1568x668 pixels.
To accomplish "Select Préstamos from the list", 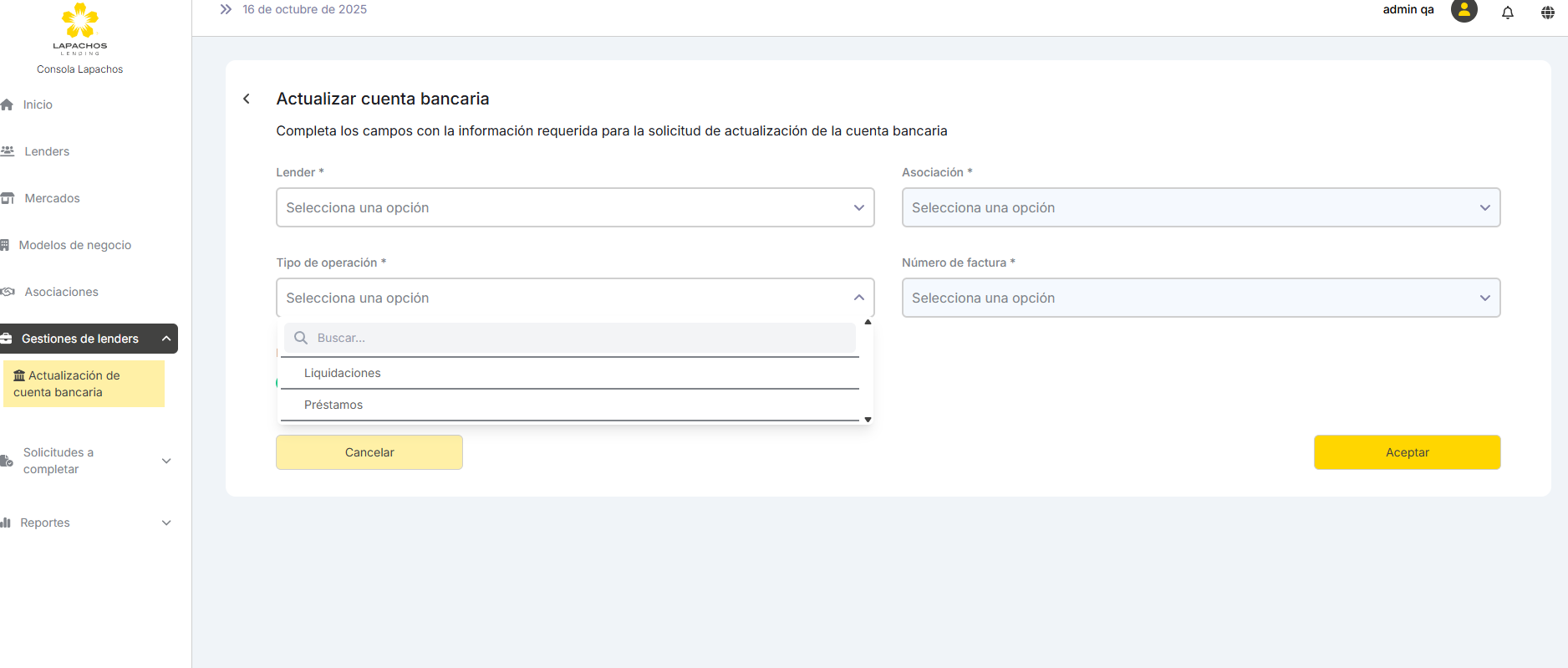I will [x=333, y=405].
